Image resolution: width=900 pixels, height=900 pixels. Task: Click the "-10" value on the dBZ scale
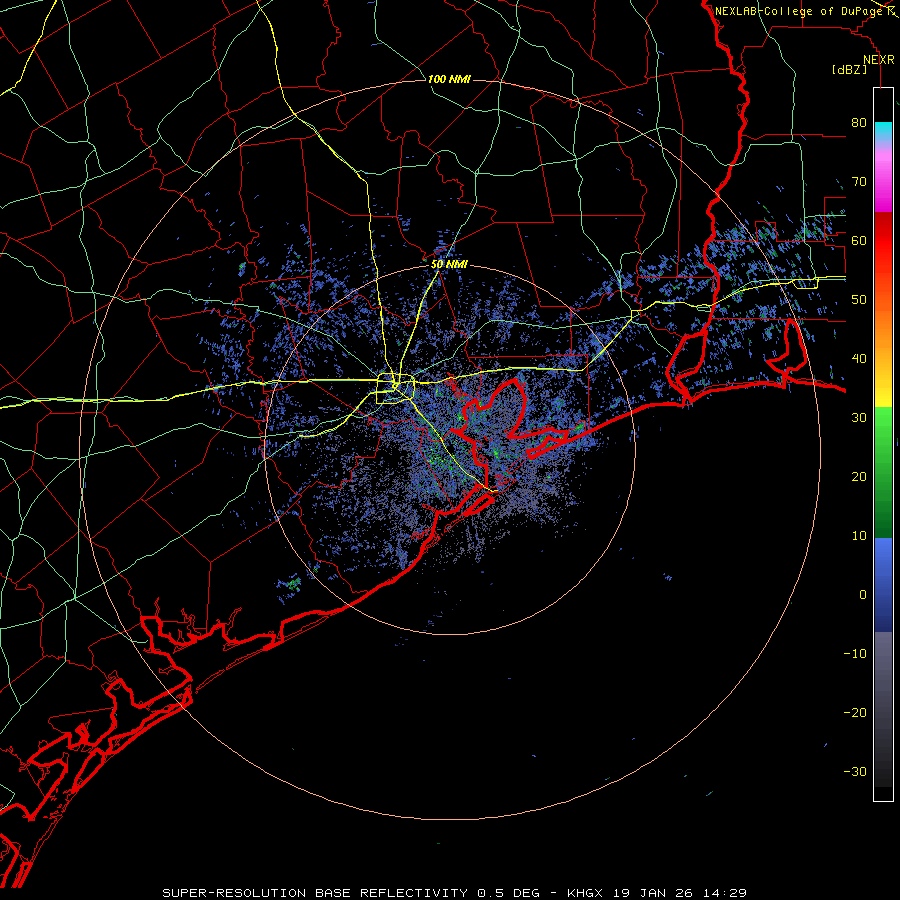855,654
